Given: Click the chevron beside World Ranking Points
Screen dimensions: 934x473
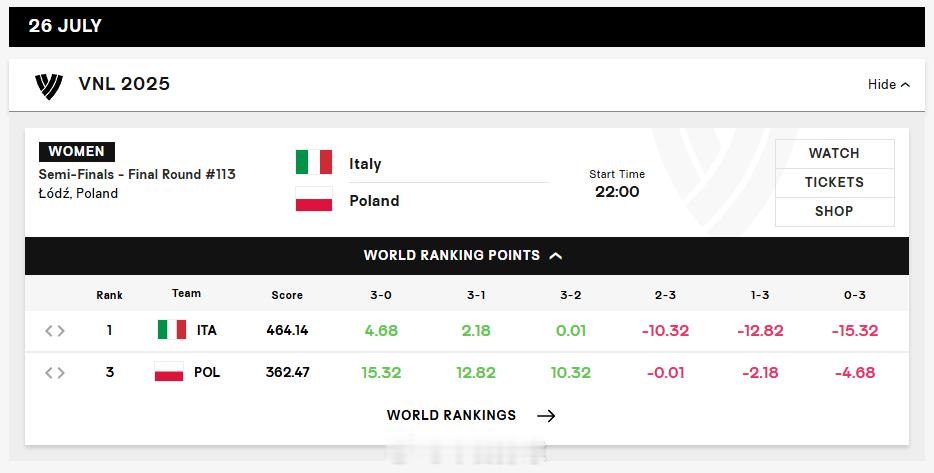Looking at the screenshot, I should click(556, 256).
